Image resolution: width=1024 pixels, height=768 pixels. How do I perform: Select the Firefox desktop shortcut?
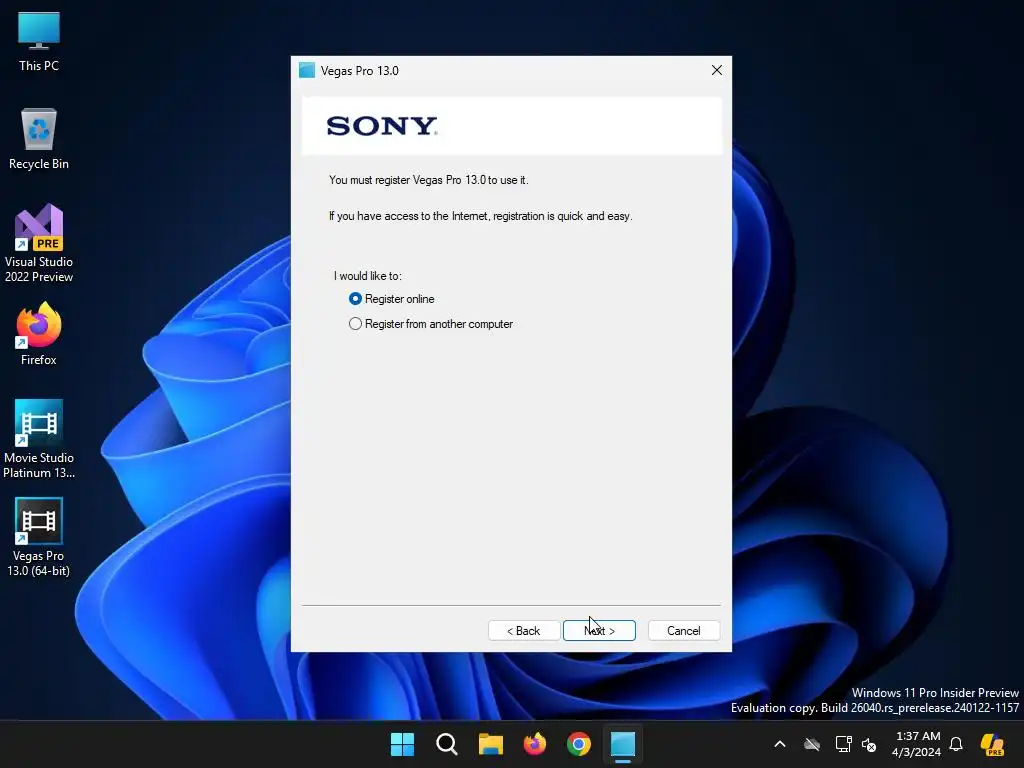(x=39, y=334)
